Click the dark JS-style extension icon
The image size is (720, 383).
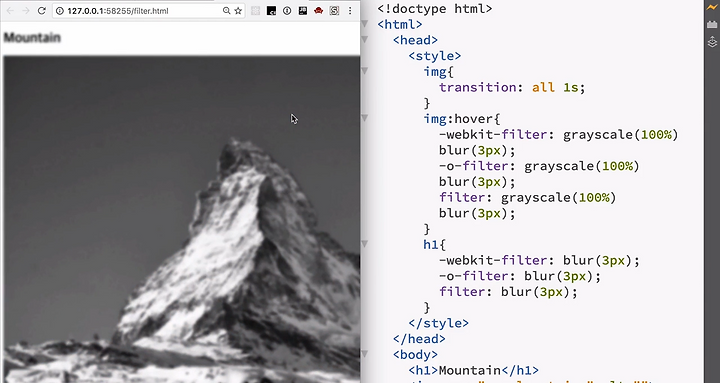pyautogui.click(x=303, y=11)
